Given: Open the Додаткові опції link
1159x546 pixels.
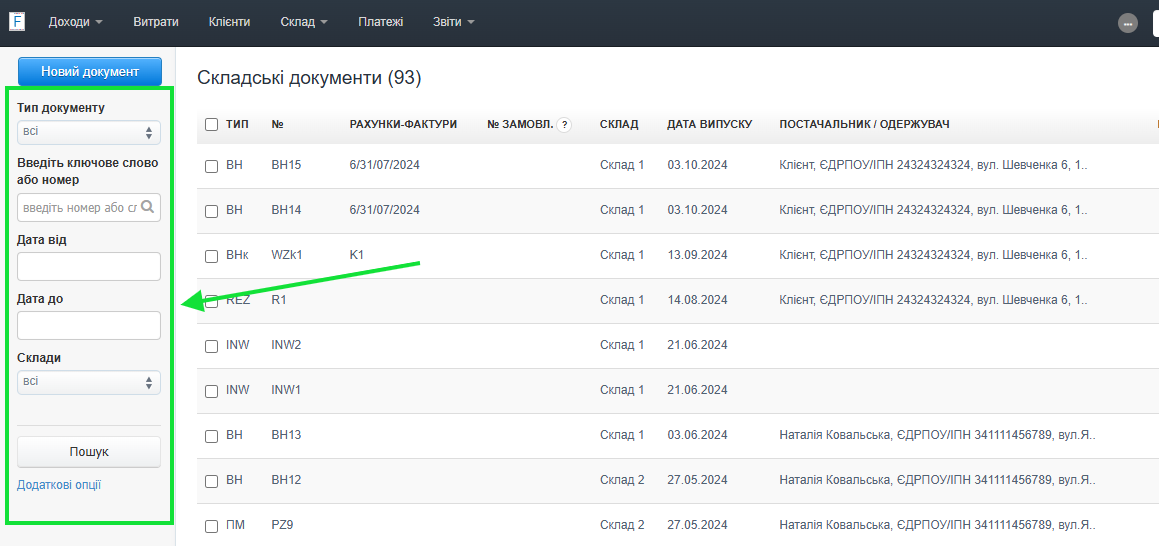Looking at the screenshot, I should [59, 485].
